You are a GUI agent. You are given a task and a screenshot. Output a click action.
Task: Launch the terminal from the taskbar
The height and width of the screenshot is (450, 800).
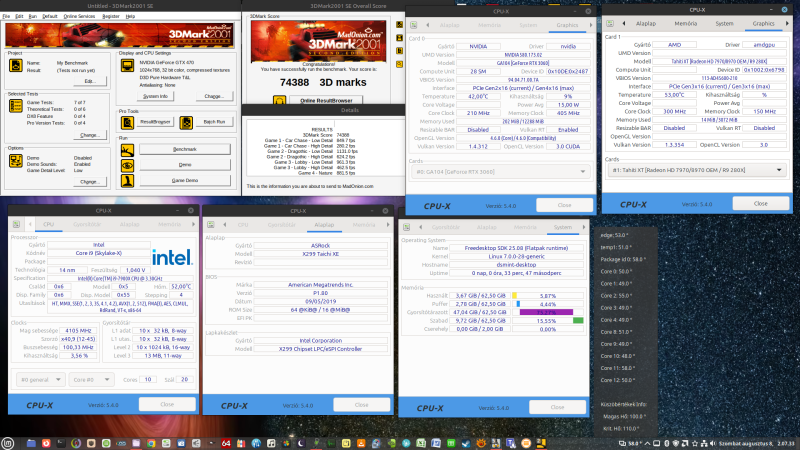tap(61, 443)
